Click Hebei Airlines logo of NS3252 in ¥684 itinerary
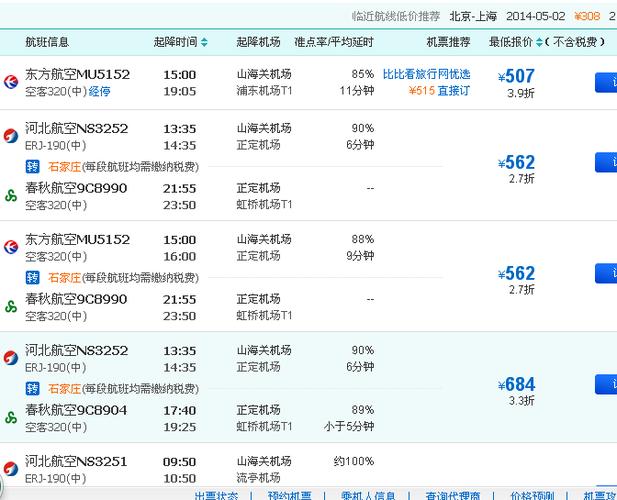This screenshot has width=617, height=500. (11, 358)
